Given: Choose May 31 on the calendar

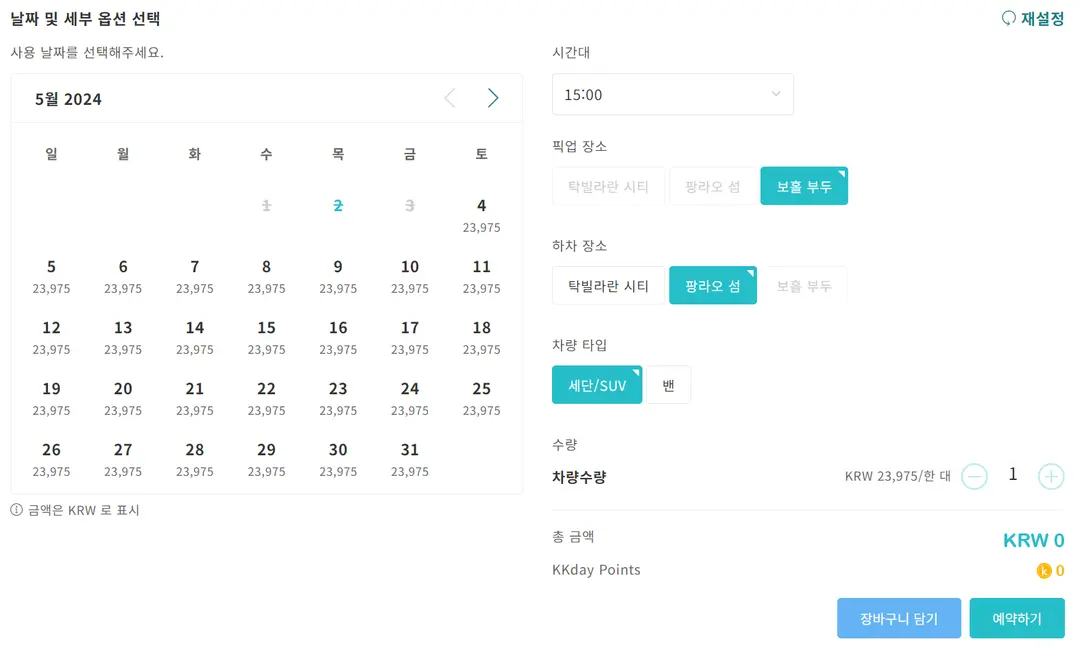Looking at the screenshot, I should 410,459.
